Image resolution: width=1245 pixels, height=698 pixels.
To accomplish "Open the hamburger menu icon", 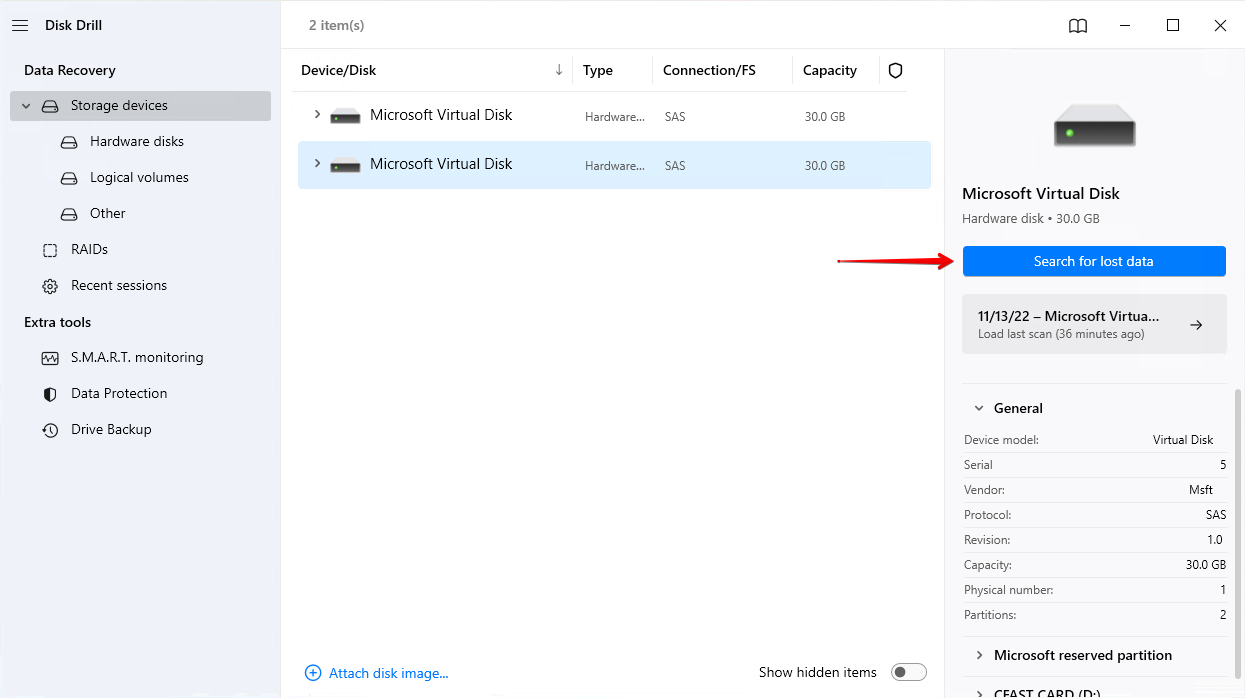I will (20, 25).
